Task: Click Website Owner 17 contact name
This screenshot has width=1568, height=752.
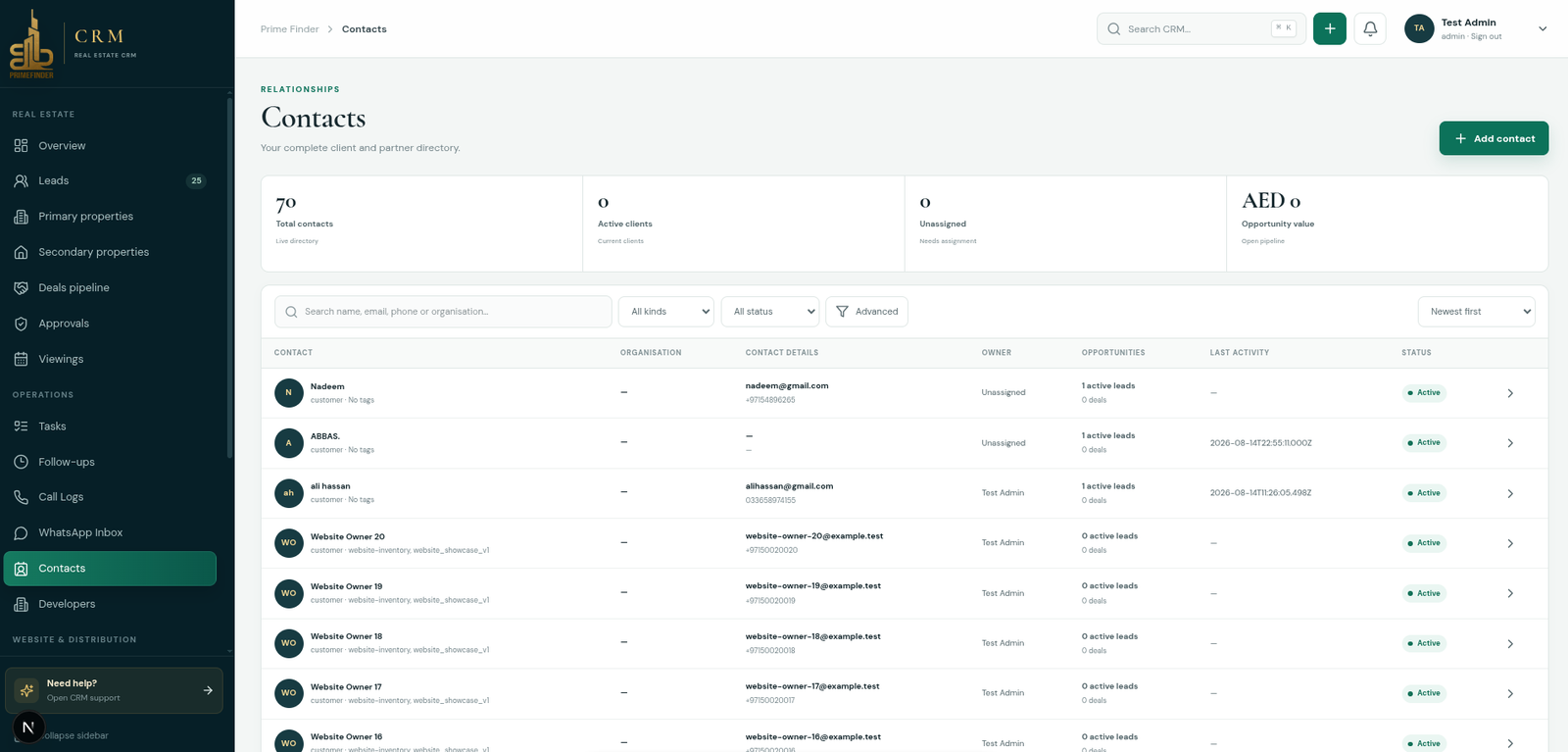Action: point(346,687)
